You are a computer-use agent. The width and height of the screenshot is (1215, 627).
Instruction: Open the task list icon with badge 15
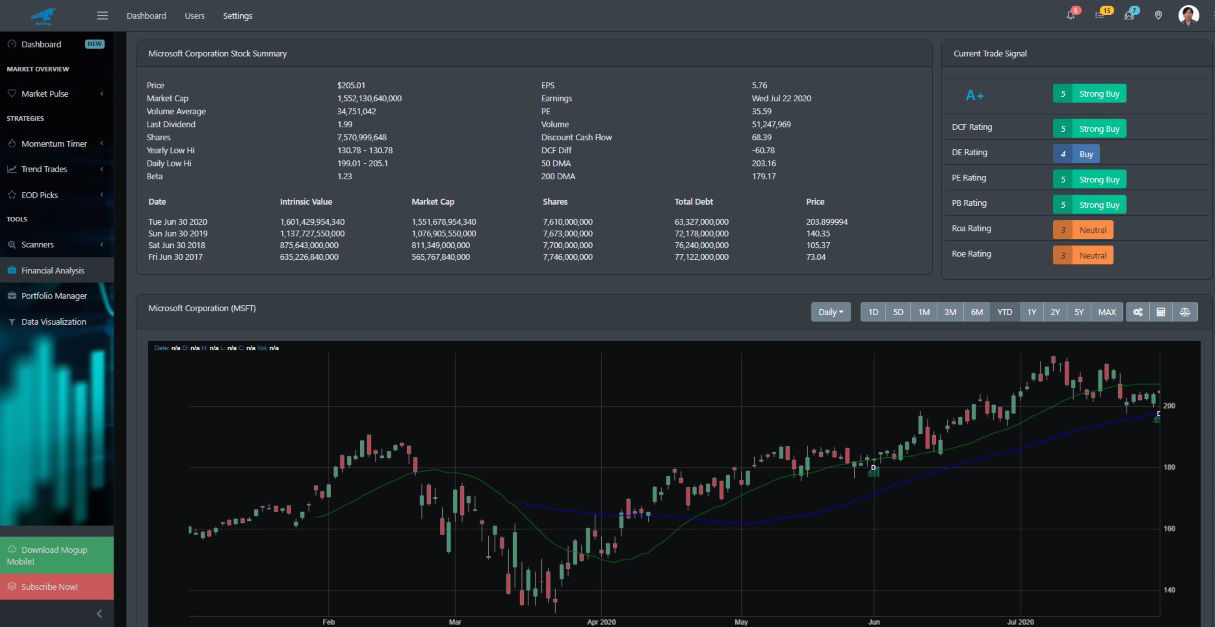(1100, 15)
